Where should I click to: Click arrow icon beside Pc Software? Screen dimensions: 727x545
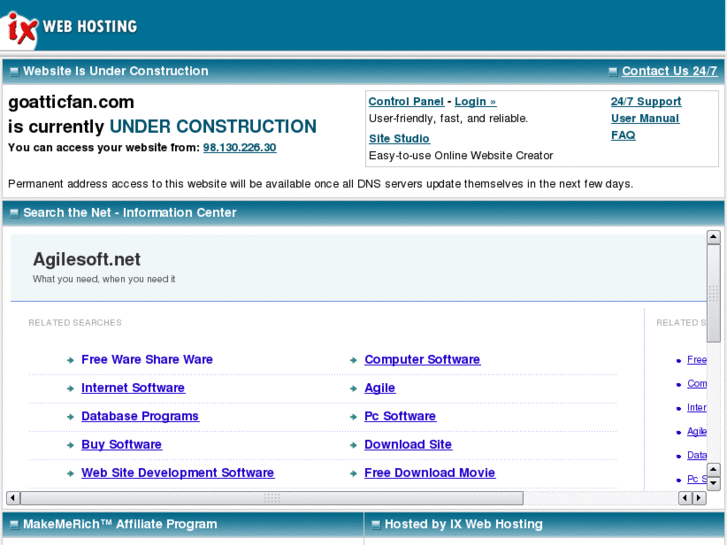(x=353, y=417)
